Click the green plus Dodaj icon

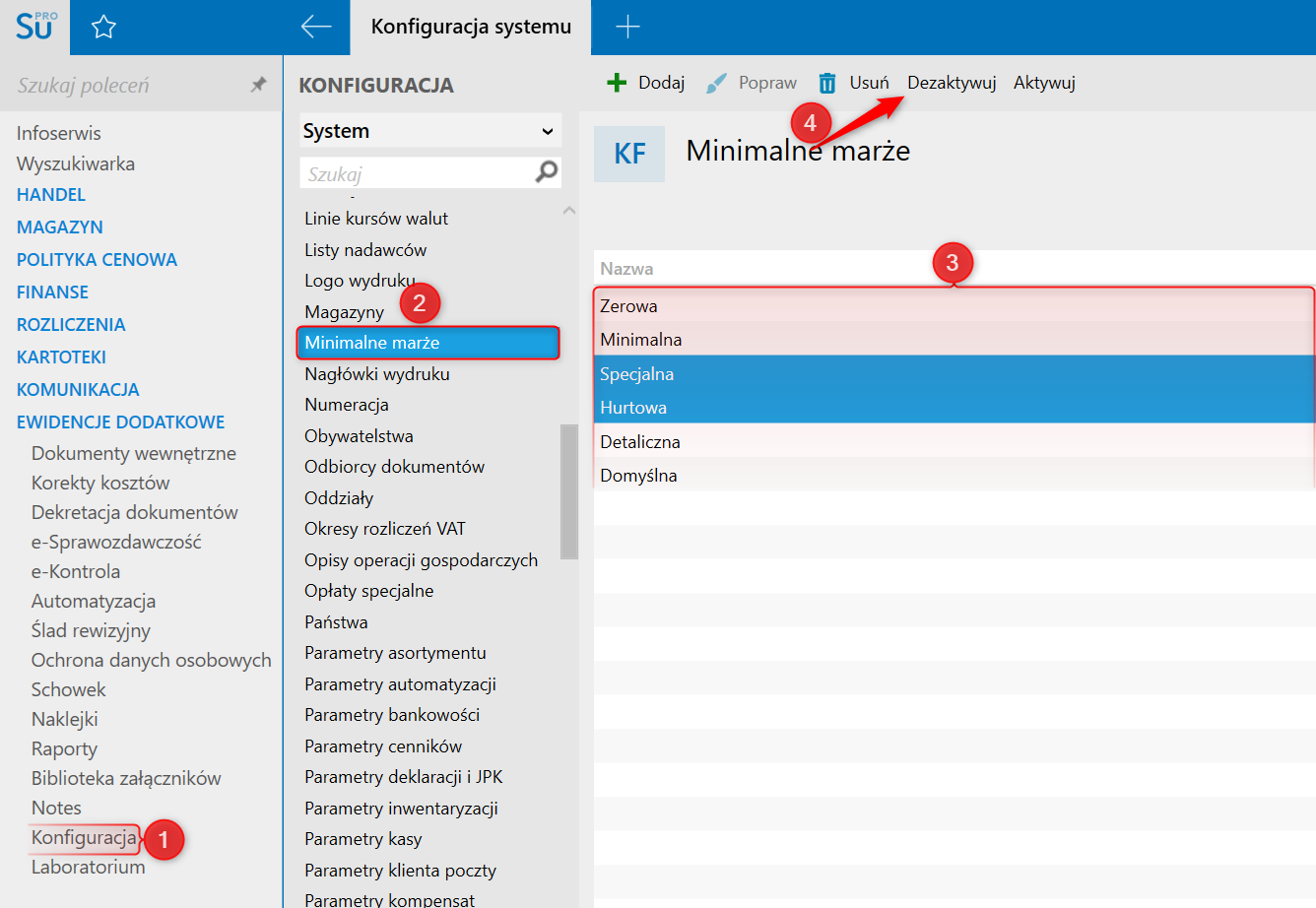(x=617, y=83)
